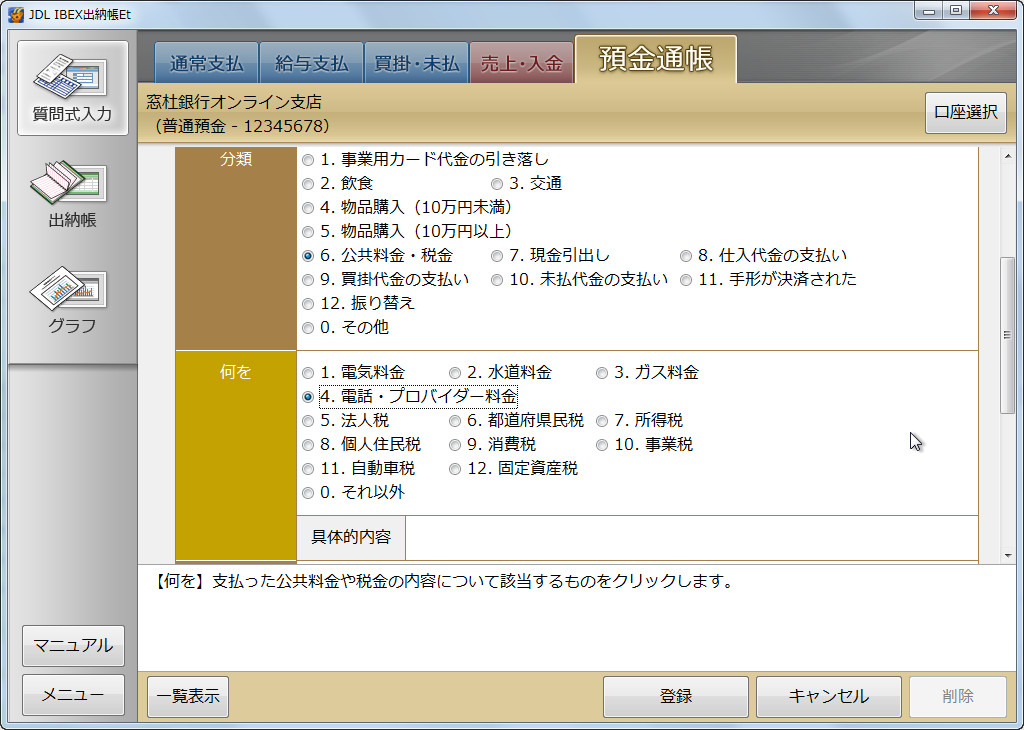Click the キャンセル button
Image resolution: width=1024 pixels, height=730 pixels.
click(x=829, y=696)
